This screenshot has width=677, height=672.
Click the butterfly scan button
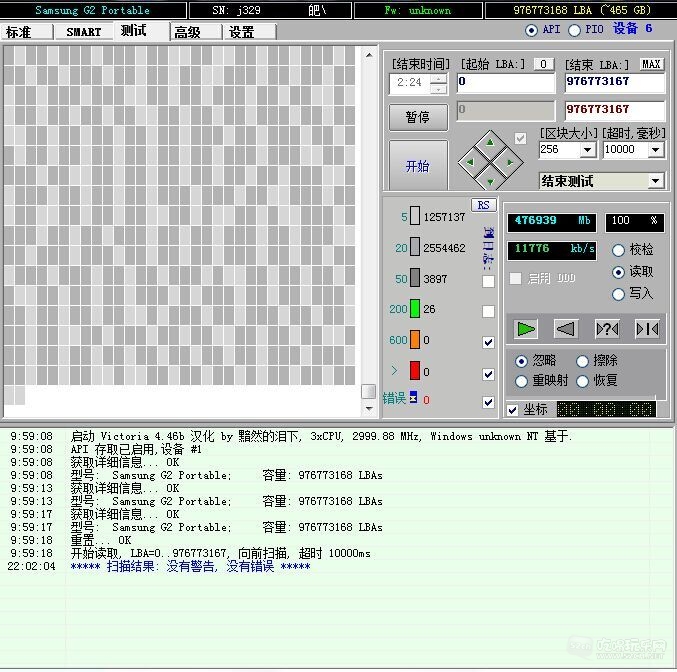(x=647, y=329)
